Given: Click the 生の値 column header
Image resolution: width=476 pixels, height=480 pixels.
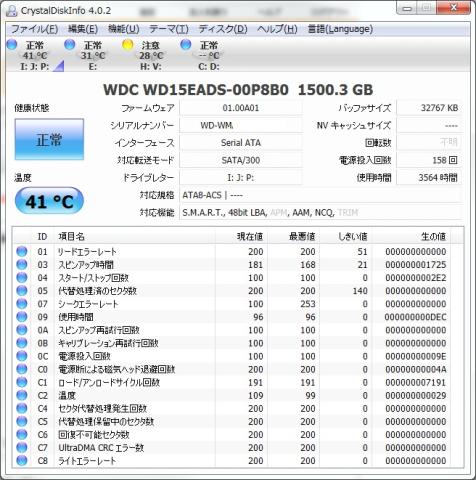Looking at the screenshot, I should (411, 237).
